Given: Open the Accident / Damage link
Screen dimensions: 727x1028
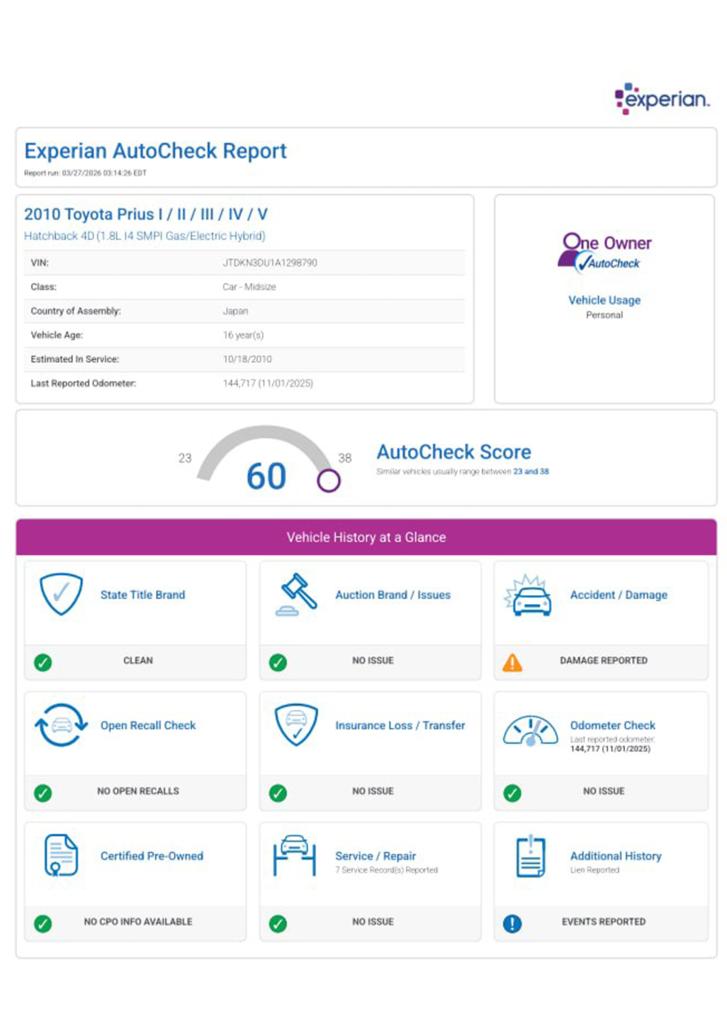Looking at the screenshot, I should [x=618, y=595].
